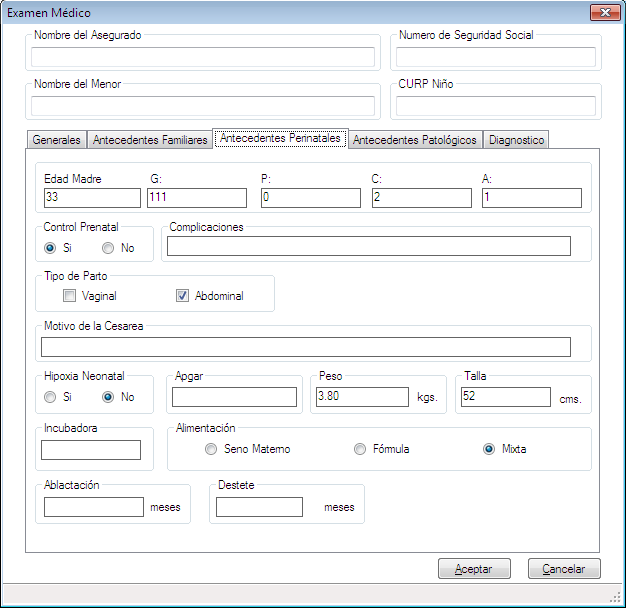Click the Talla field showing 52
This screenshot has width=626, height=608.
pyautogui.click(x=506, y=397)
